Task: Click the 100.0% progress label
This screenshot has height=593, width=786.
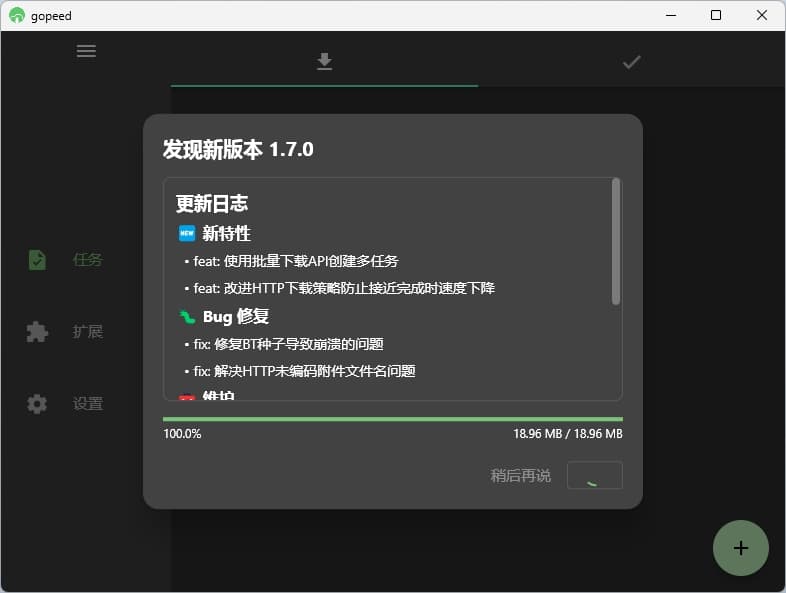Action: [182, 434]
